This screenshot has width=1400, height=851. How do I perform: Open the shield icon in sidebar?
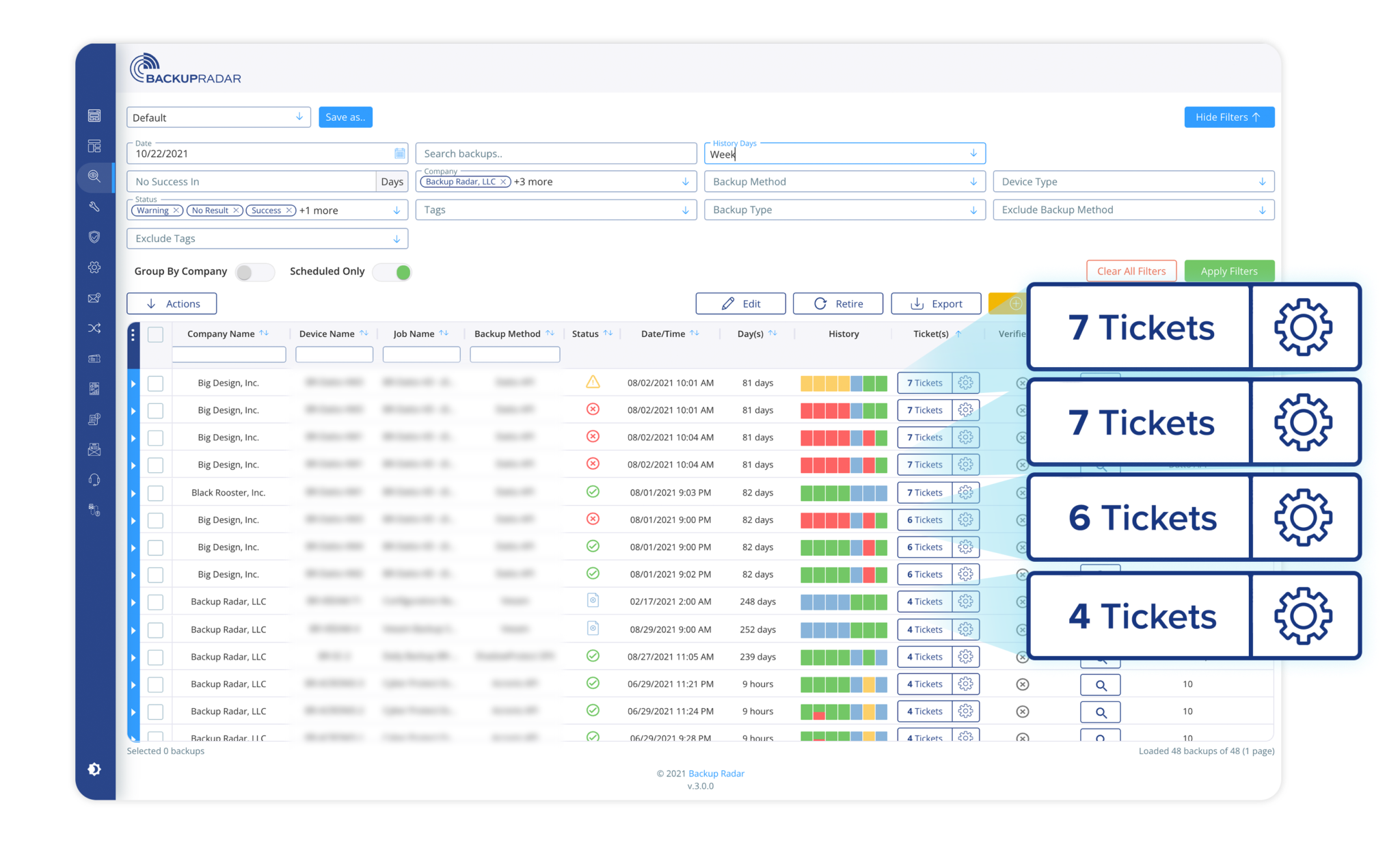coord(94,237)
